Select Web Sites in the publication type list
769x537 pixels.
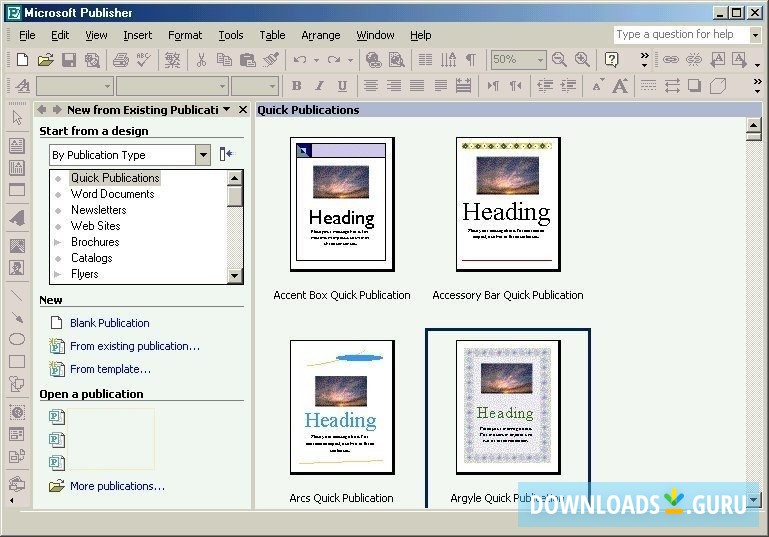tap(96, 226)
